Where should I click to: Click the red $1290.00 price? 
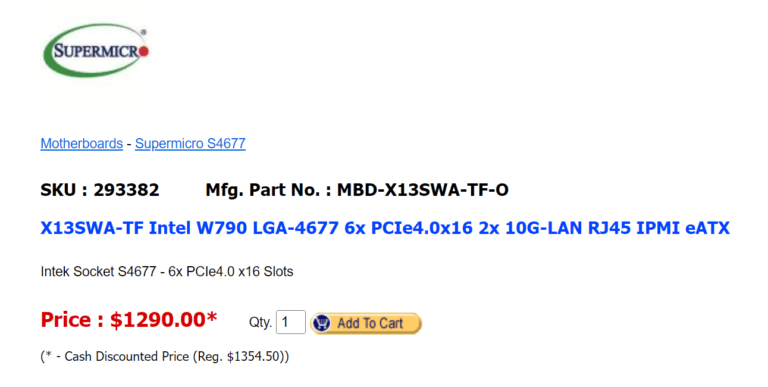pyautogui.click(x=157, y=320)
